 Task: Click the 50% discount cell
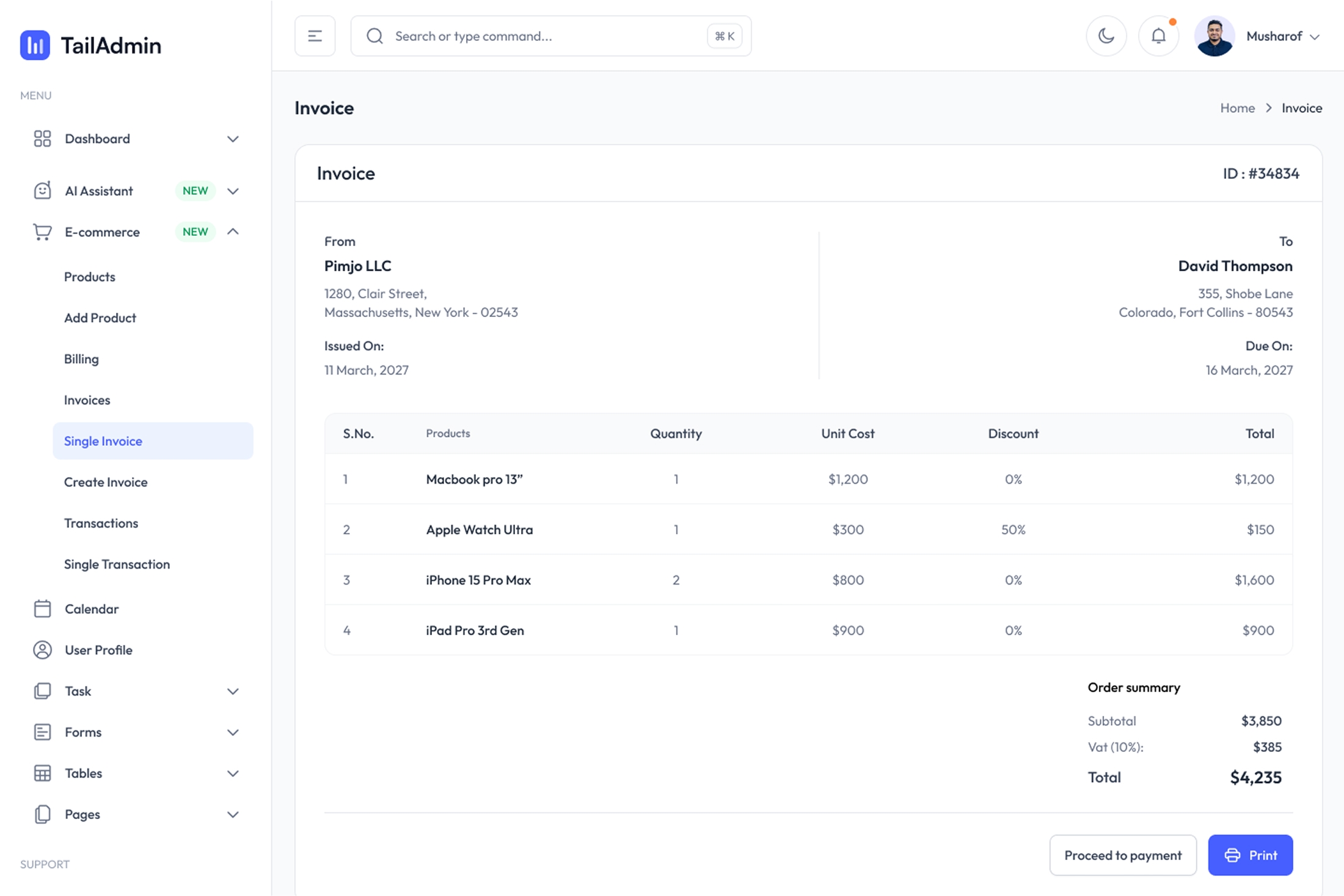click(x=1013, y=530)
